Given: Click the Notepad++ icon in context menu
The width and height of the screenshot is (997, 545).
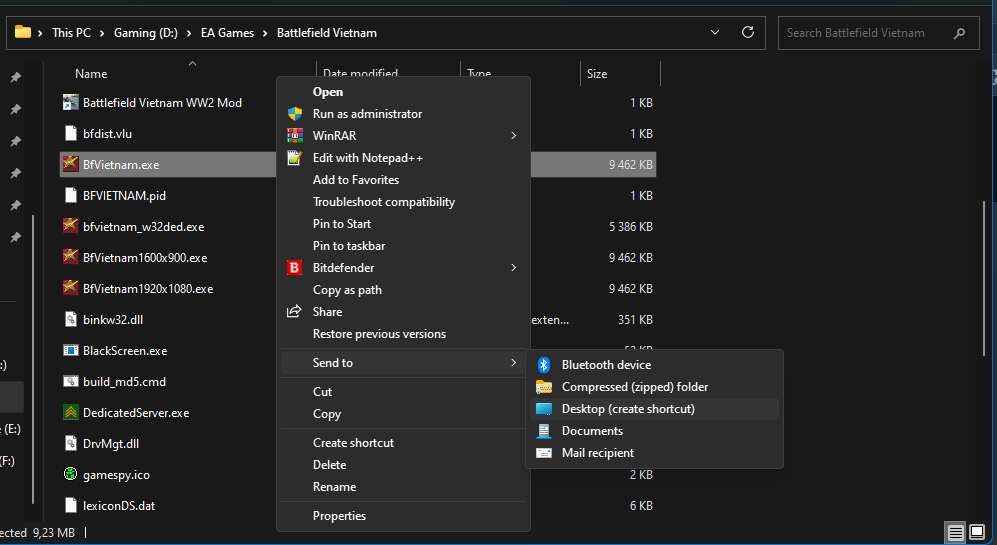Looking at the screenshot, I should tap(294, 158).
